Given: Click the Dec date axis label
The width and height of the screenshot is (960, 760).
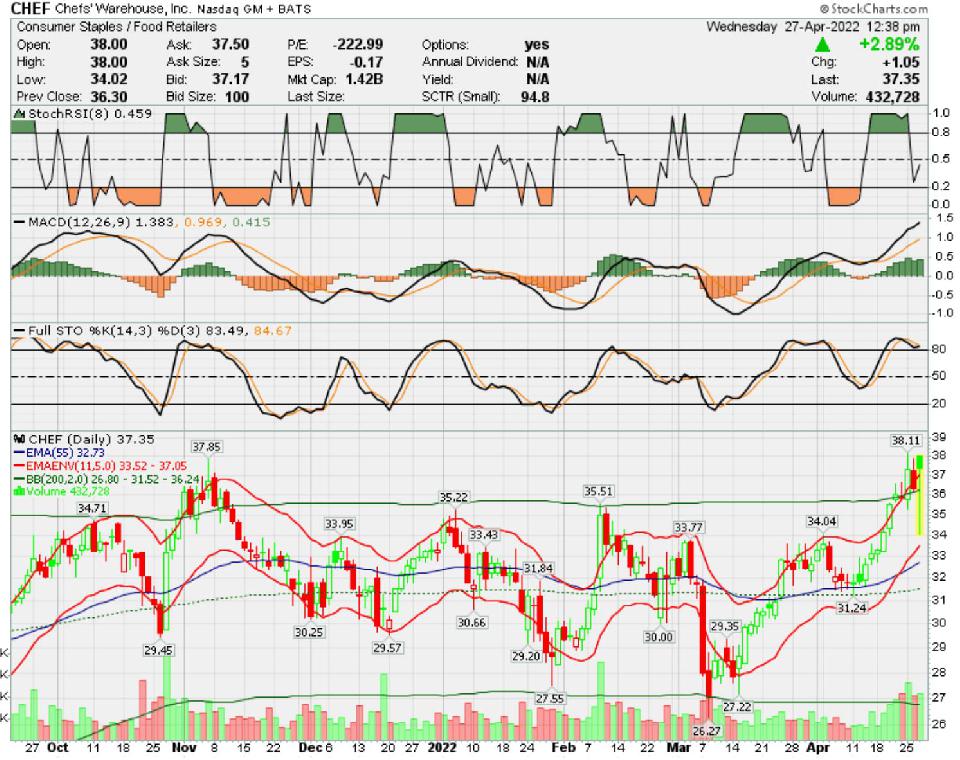Looking at the screenshot, I should click(310, 748).
